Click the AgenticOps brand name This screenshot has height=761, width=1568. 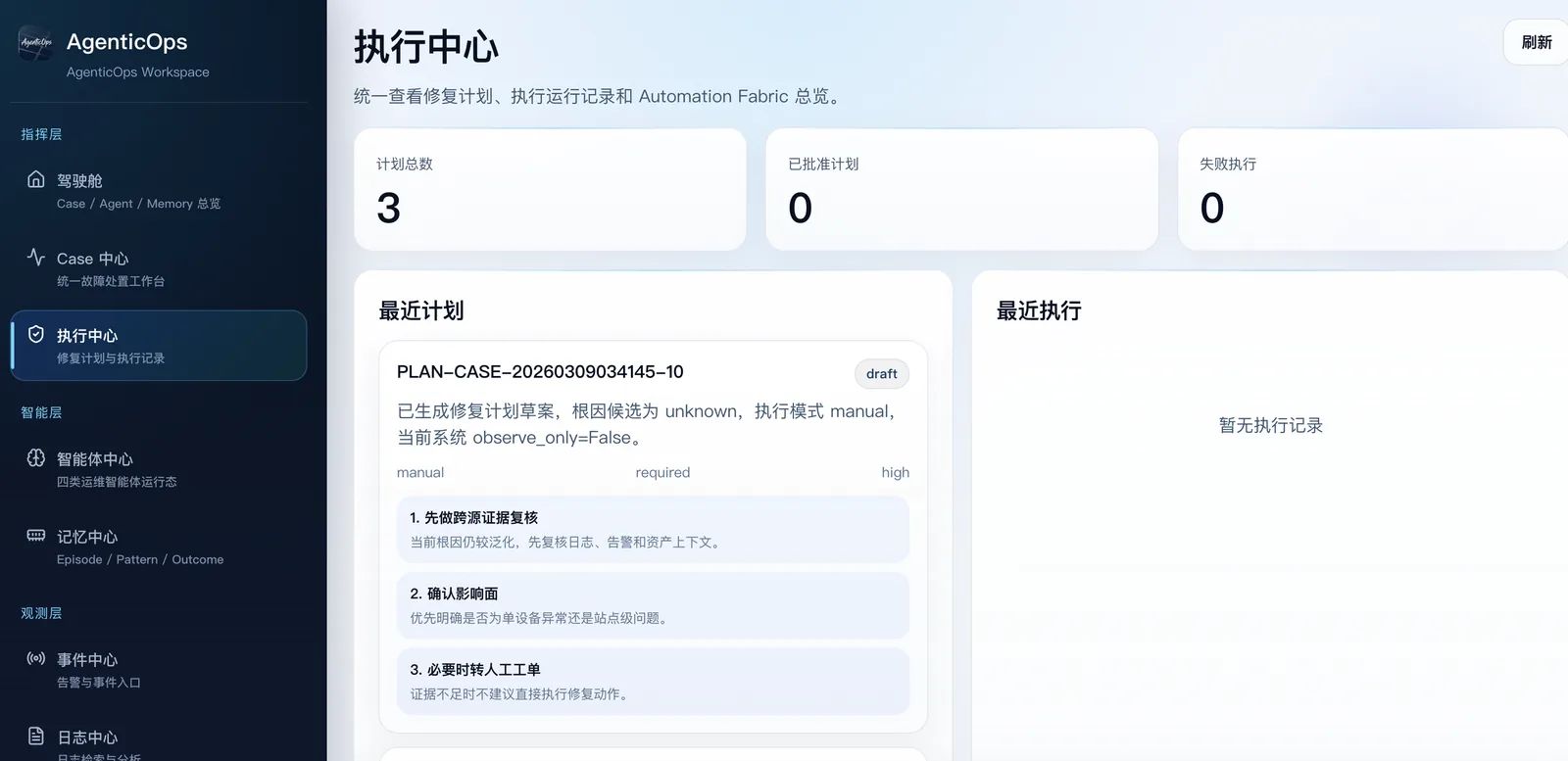click(127, 42)
